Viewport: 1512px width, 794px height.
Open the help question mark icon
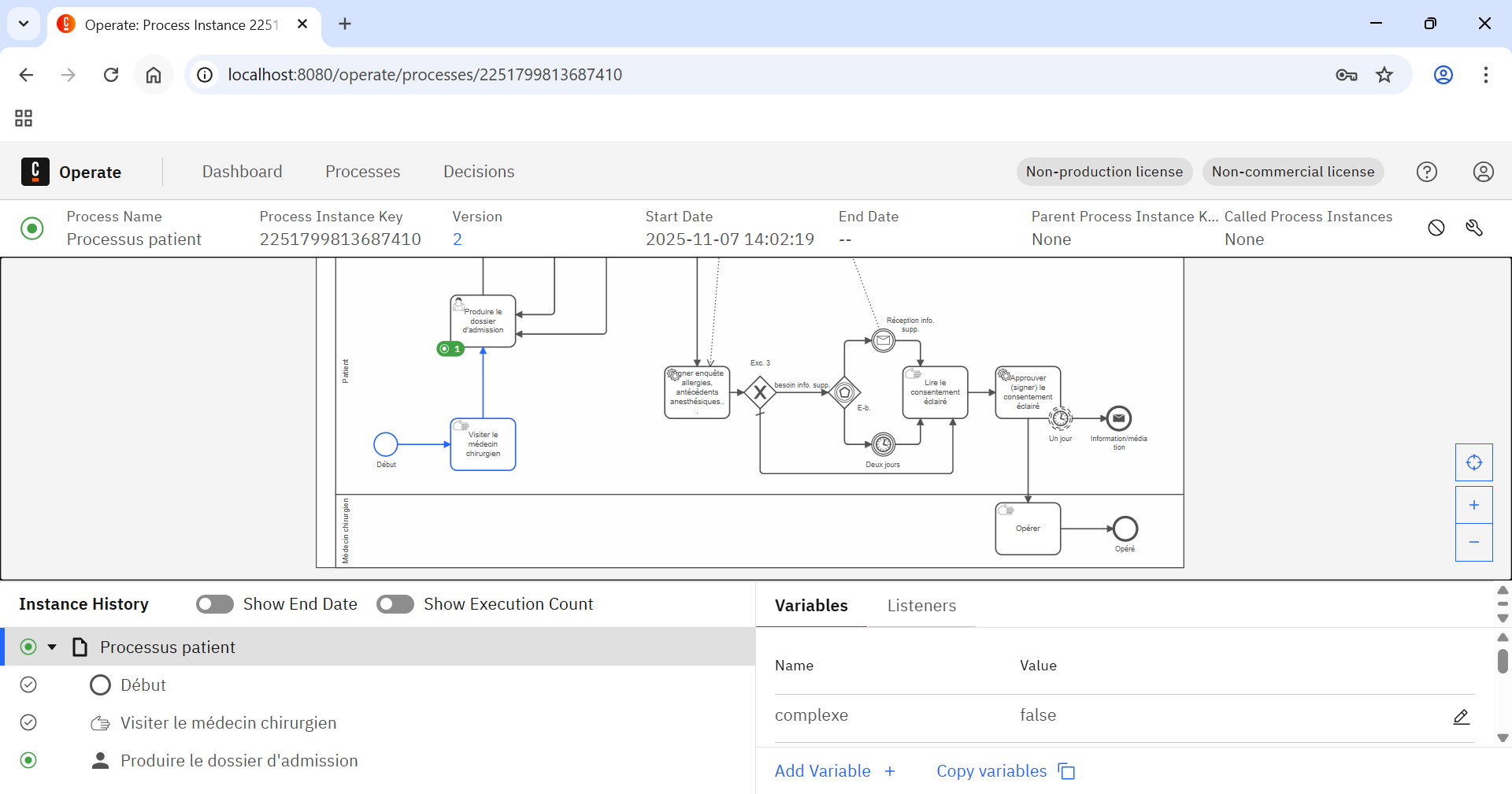click(x=1427, y=172)
